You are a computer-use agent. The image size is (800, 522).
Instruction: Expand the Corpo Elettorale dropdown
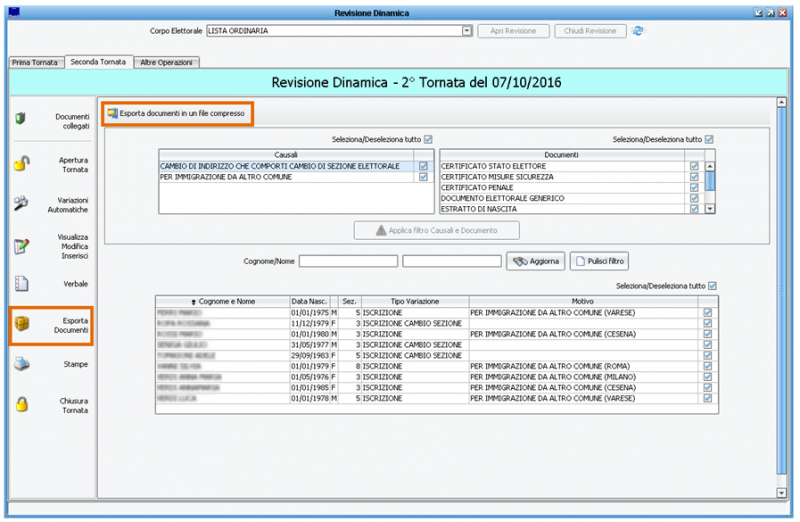467,31
